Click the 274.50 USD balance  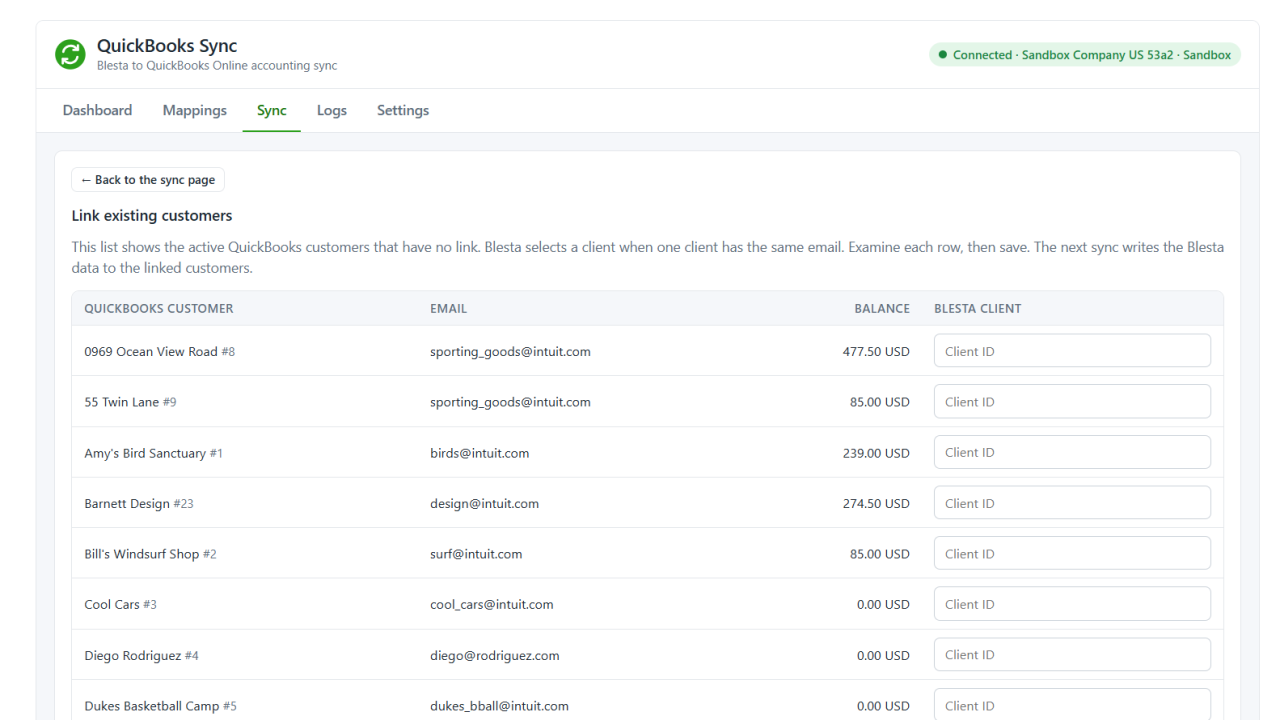coord(876,504)
